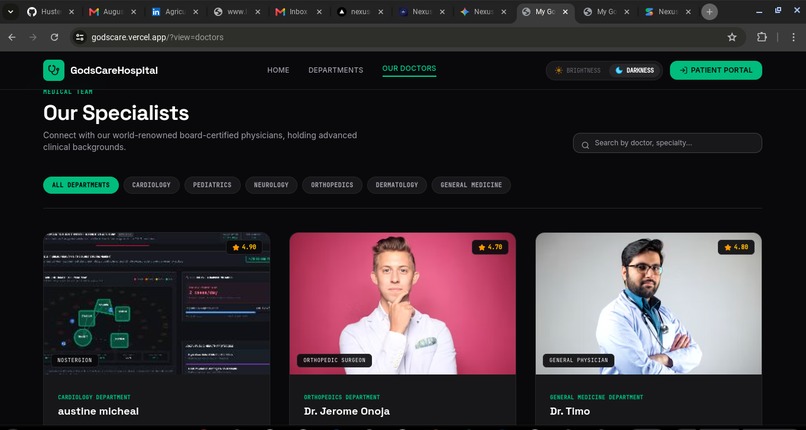Close the Gmail Inbox tab
The image size is (806, 430).
point(319,12)
